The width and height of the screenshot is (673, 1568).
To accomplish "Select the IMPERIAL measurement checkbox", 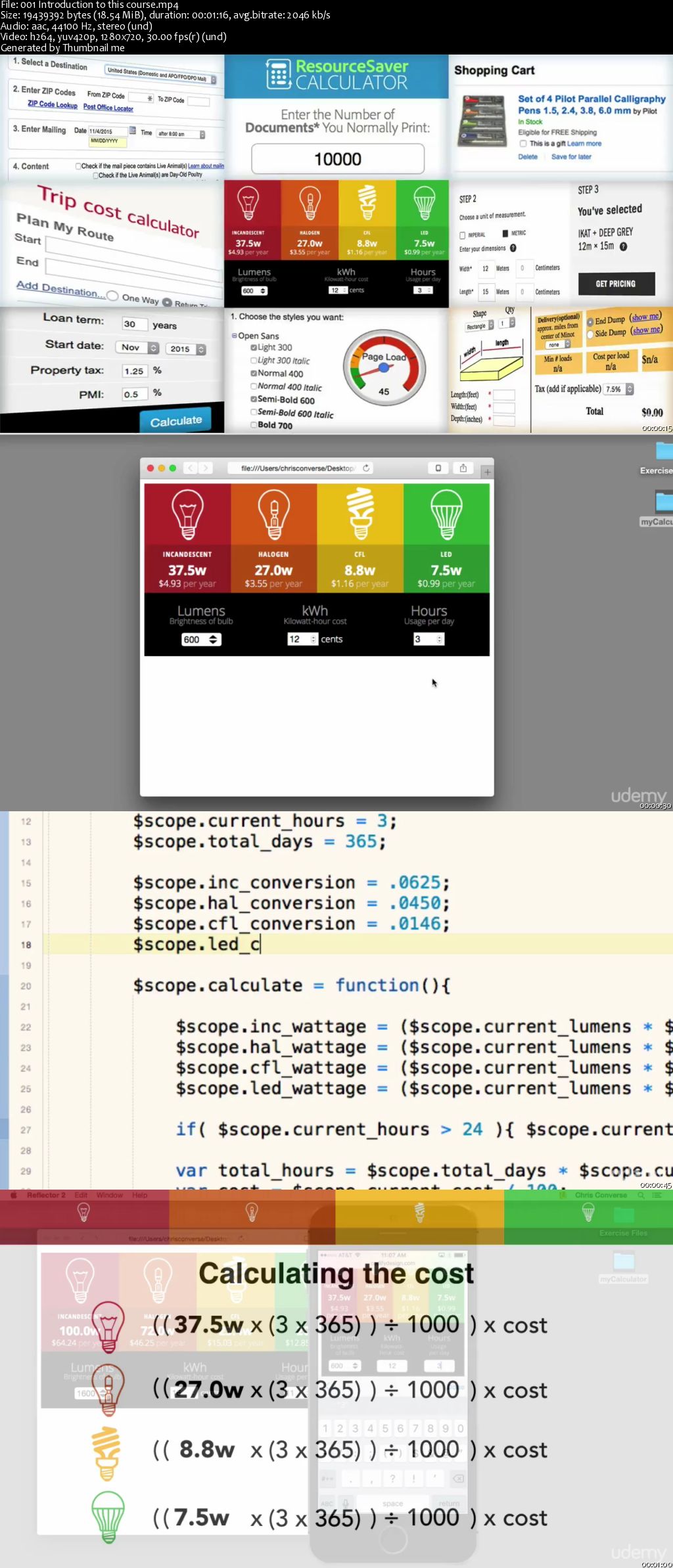I will [463, 235].
